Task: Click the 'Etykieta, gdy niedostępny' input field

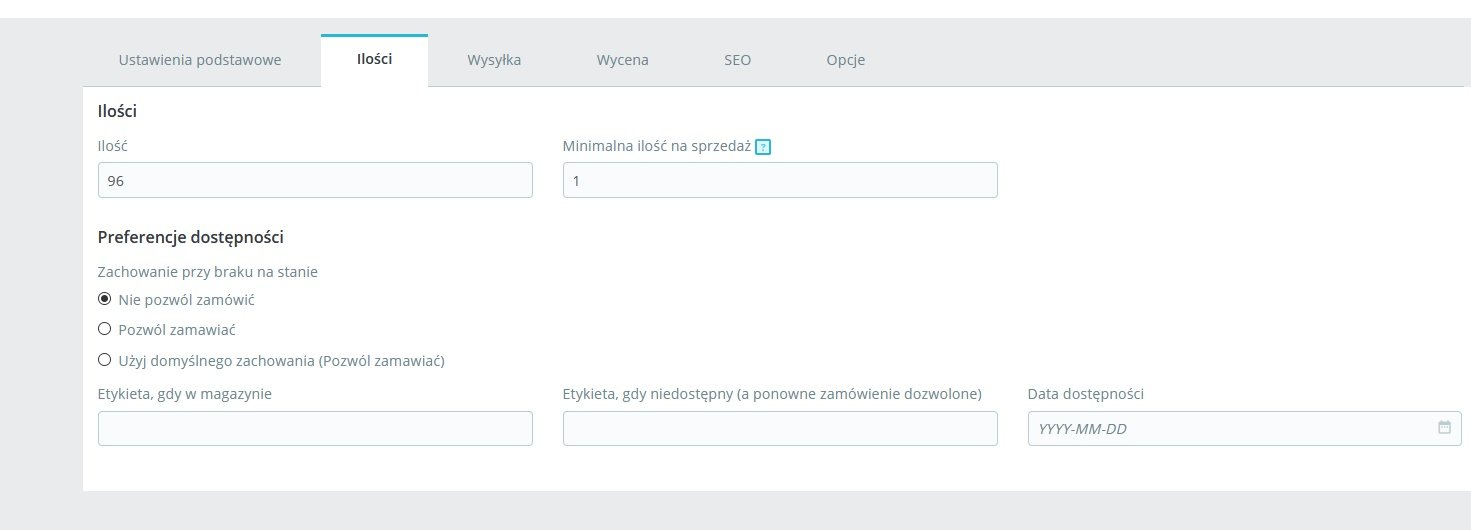Action: click(780, 428)
